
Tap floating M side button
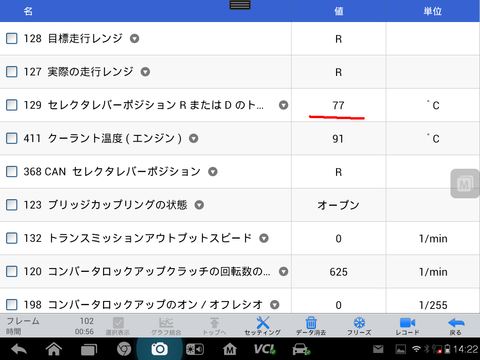(x=465, y=183)
